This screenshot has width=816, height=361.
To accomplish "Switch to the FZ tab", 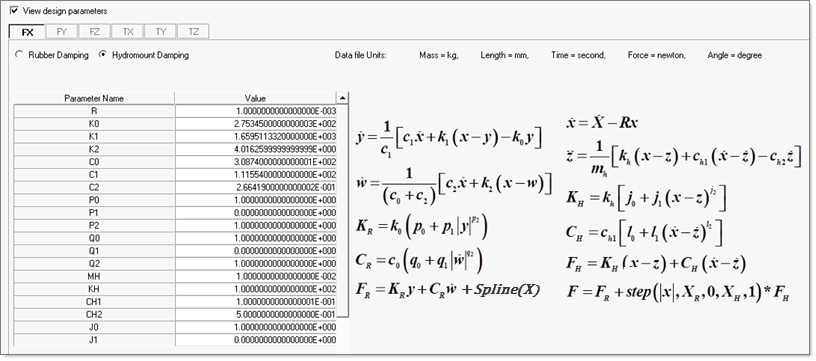I will coord(94,32).
